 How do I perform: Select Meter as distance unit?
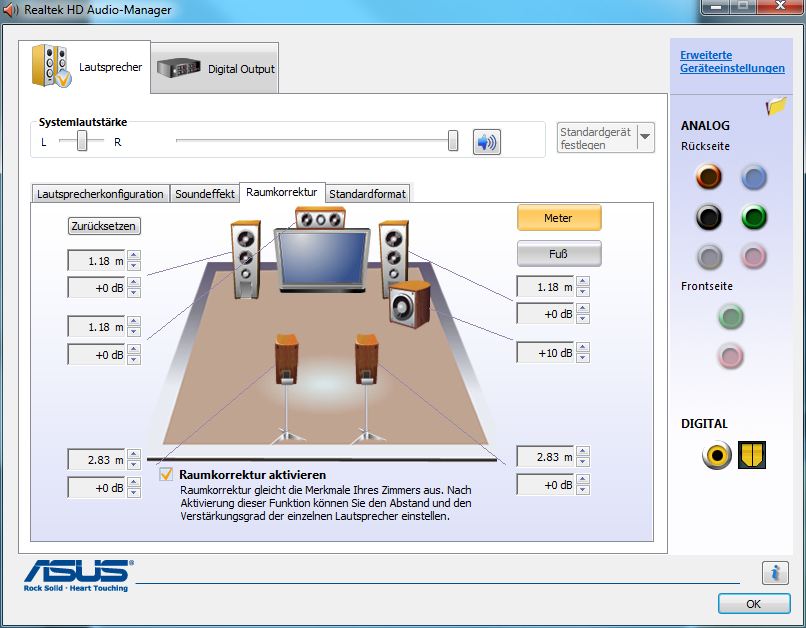(559, 218)
